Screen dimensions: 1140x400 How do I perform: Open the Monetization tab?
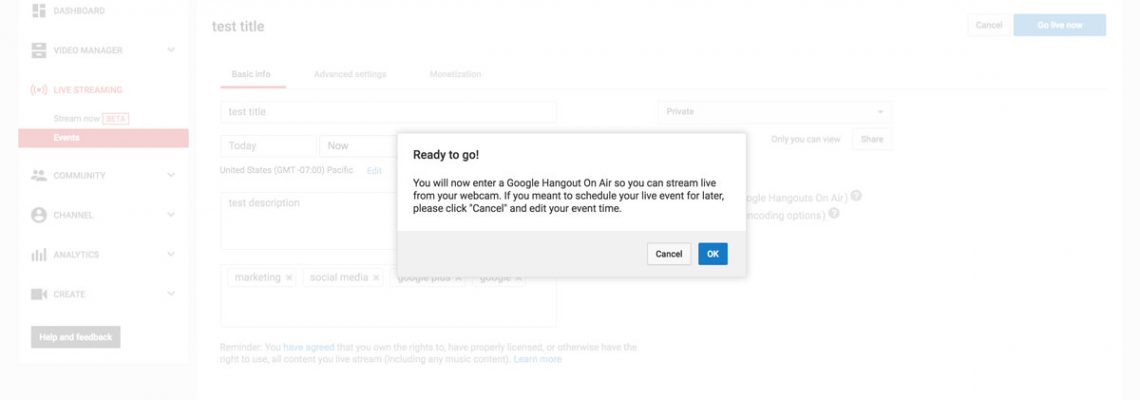pos(455,75)
